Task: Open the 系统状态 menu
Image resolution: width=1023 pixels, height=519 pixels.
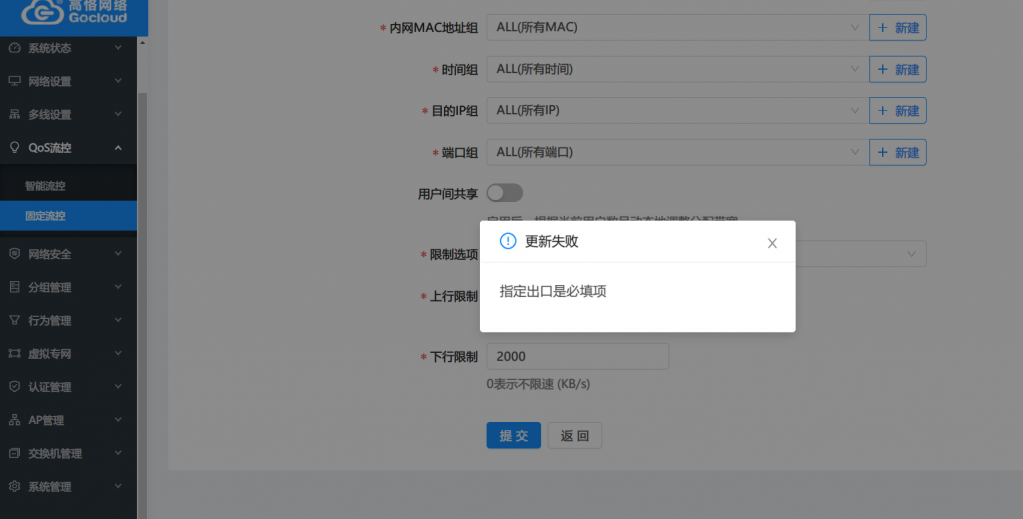Action: 69,48
